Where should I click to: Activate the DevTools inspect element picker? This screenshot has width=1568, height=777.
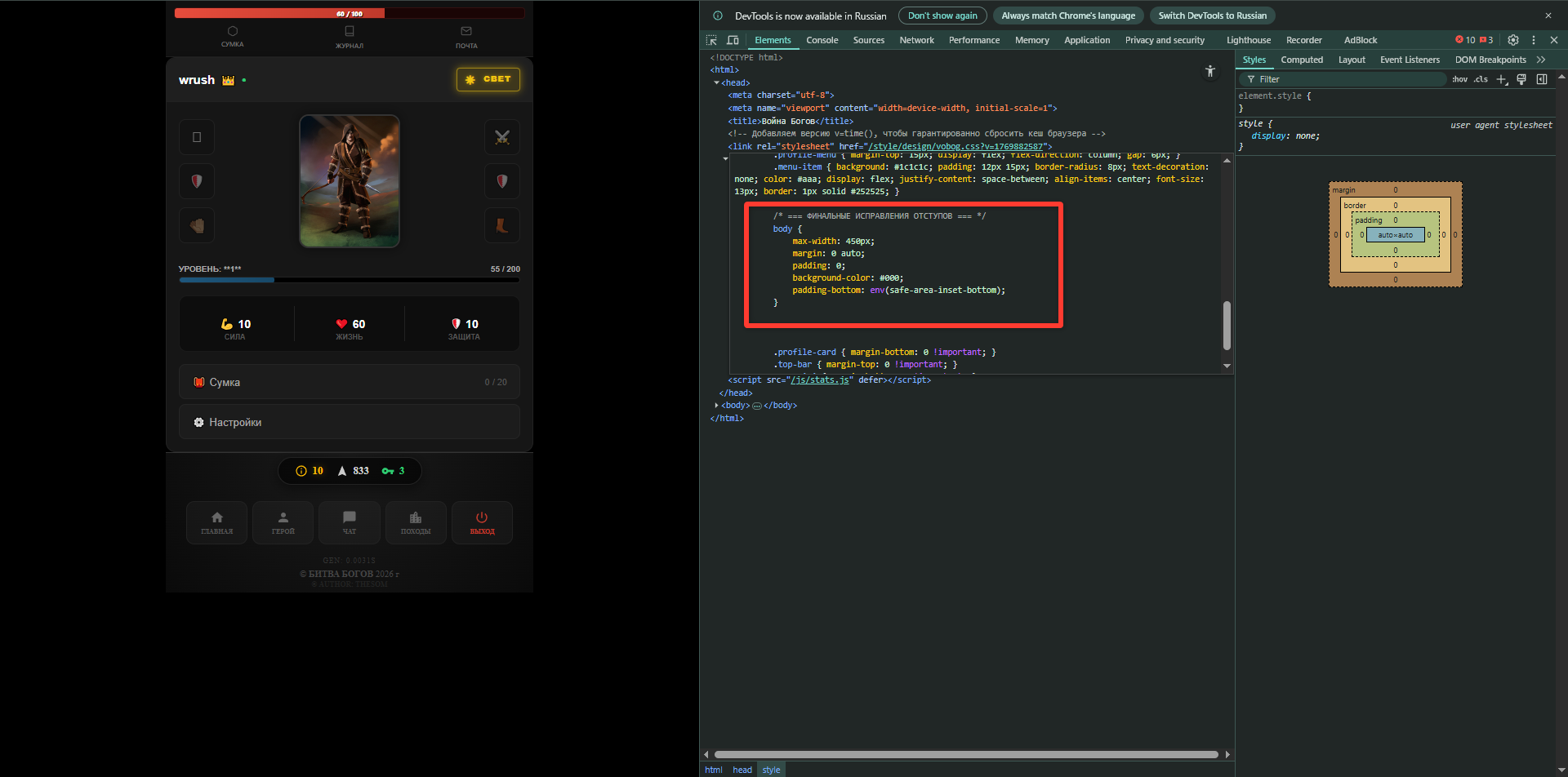pyautogui.click(x=711, y=40)
